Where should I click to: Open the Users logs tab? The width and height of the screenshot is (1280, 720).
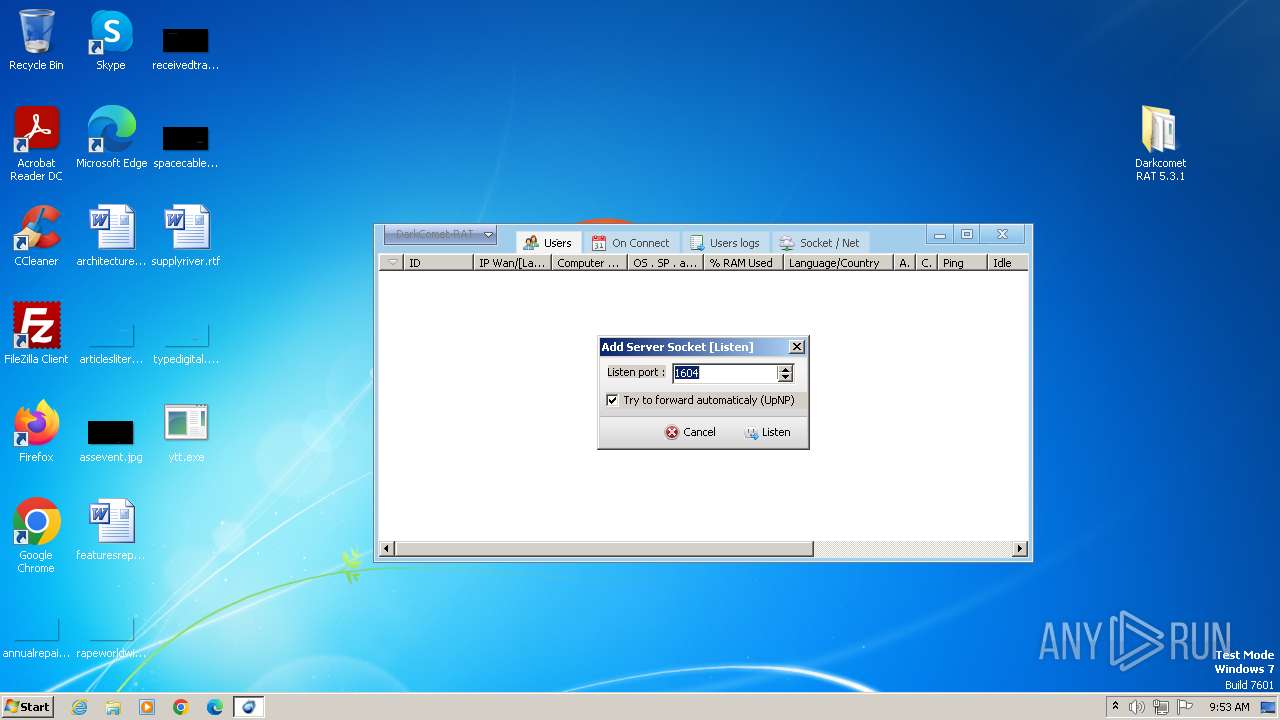pos(725,243)
